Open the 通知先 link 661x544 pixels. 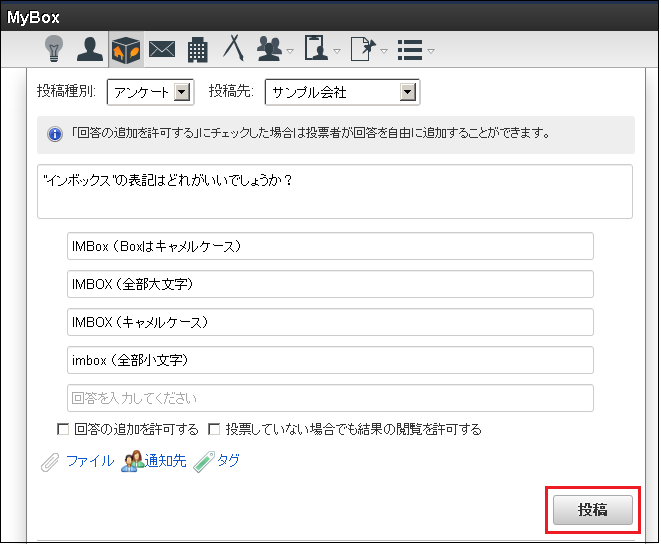pyautogui.click(x=165, y=461)
